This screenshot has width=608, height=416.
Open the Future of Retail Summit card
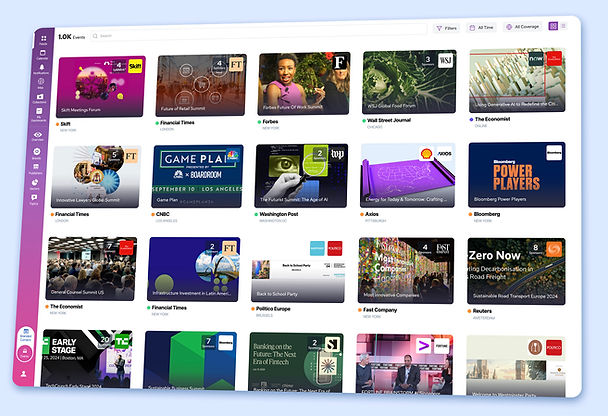pos(201,85)
